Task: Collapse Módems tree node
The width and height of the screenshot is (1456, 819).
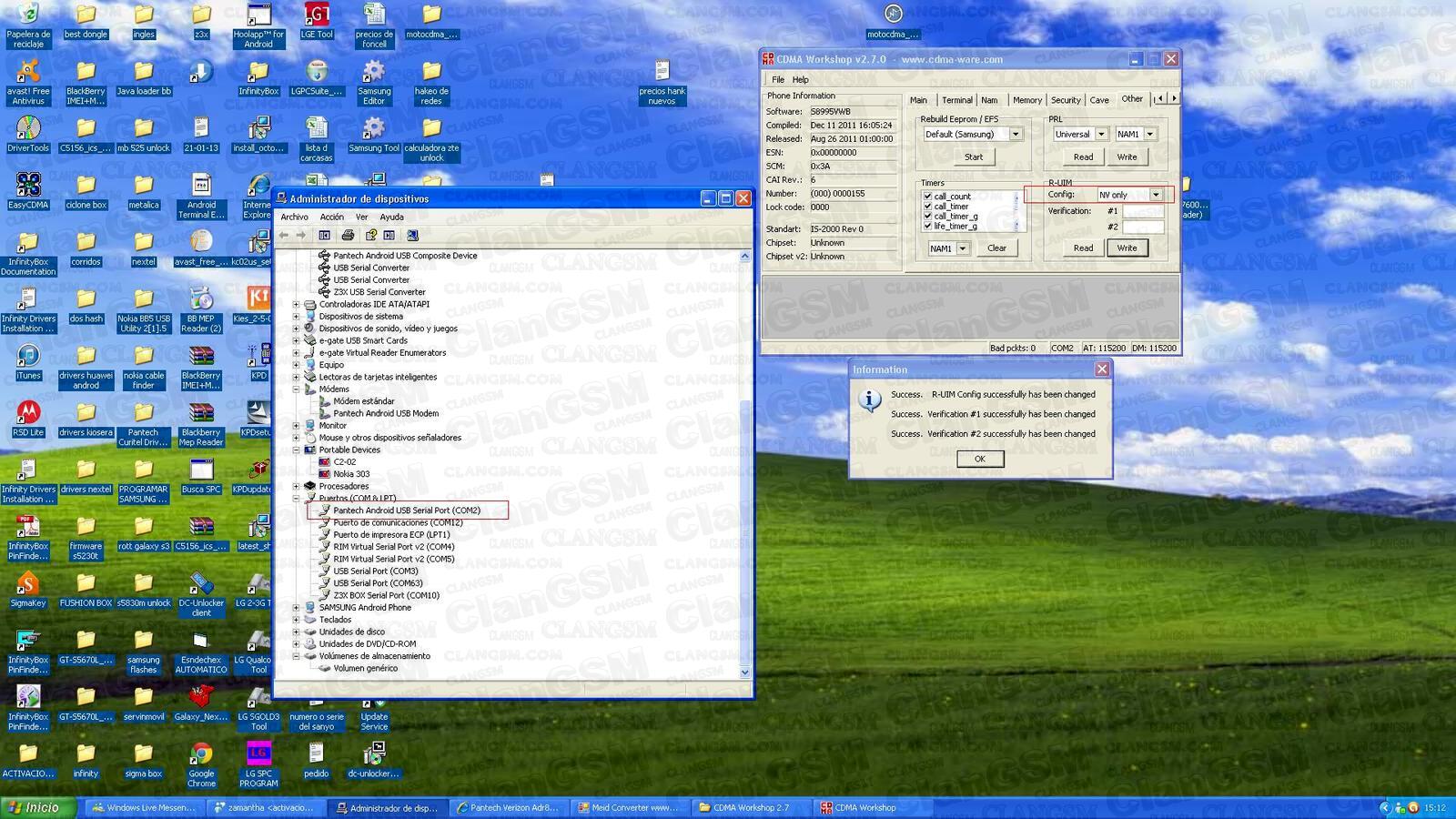Action: [x=296, y=389]
